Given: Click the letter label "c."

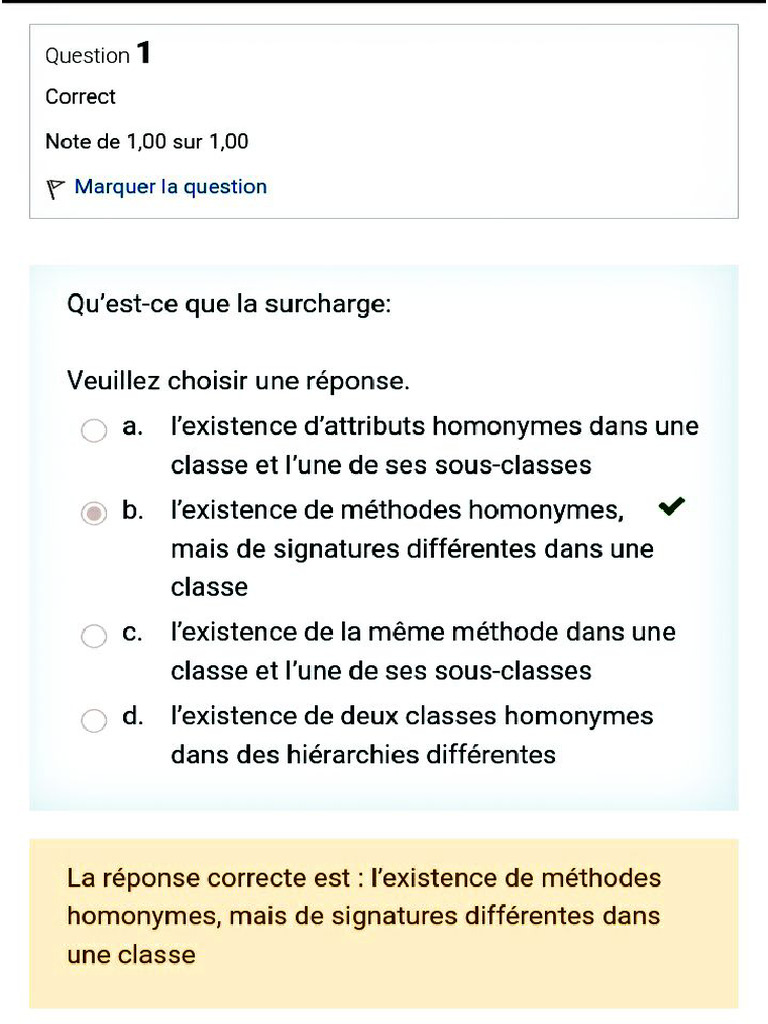Looking at the screenshot, I should 133,632.
